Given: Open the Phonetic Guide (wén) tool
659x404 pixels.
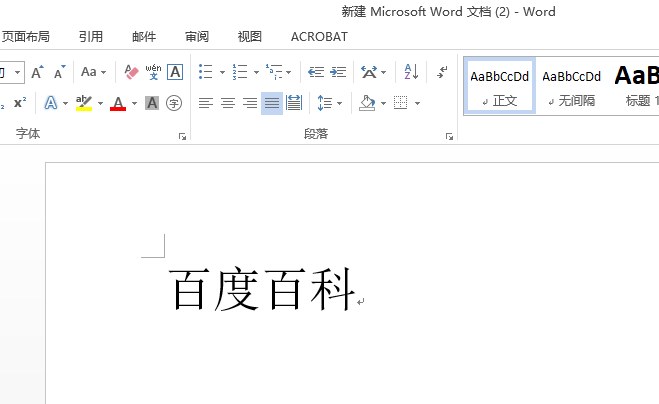Looking at the screenshot, I should 153,72.
